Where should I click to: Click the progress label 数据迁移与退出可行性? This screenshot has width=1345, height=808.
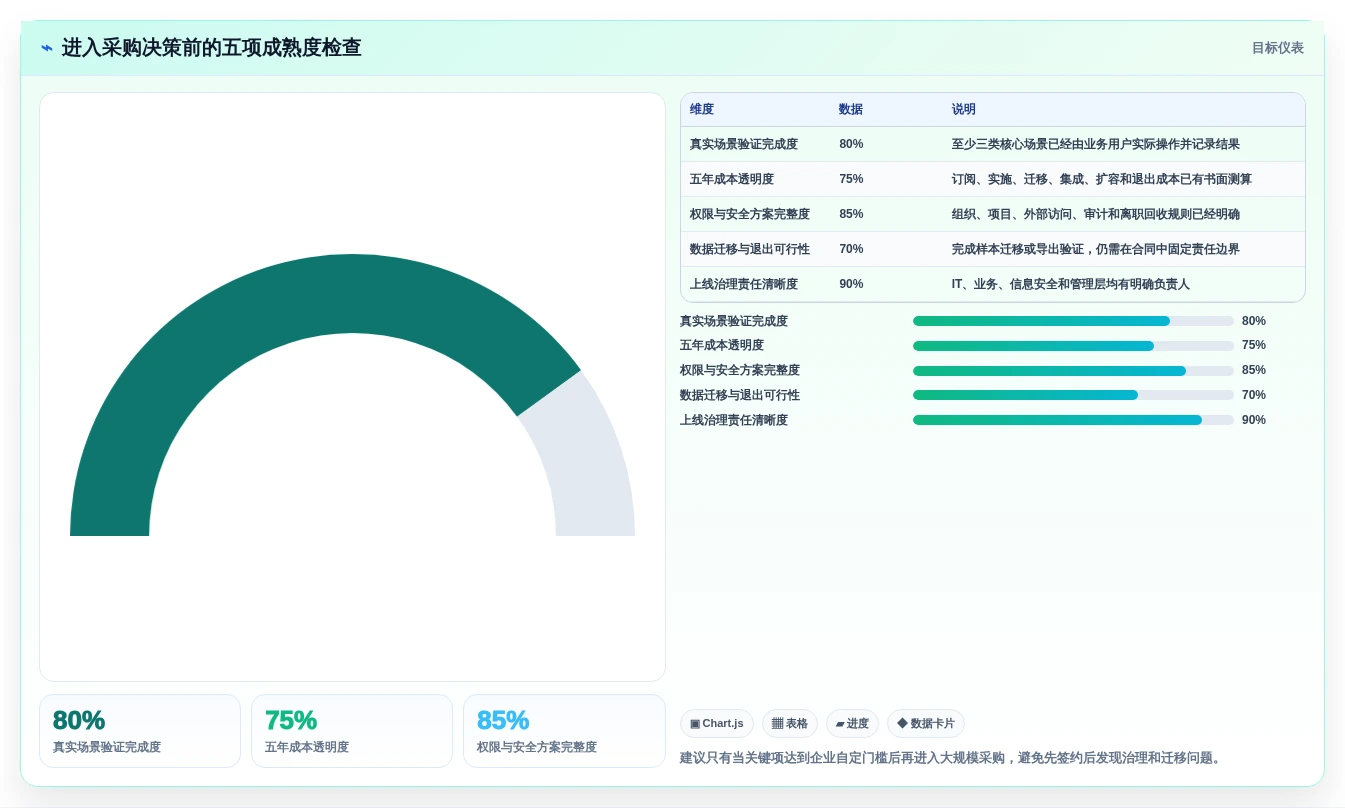coord(740,395)
